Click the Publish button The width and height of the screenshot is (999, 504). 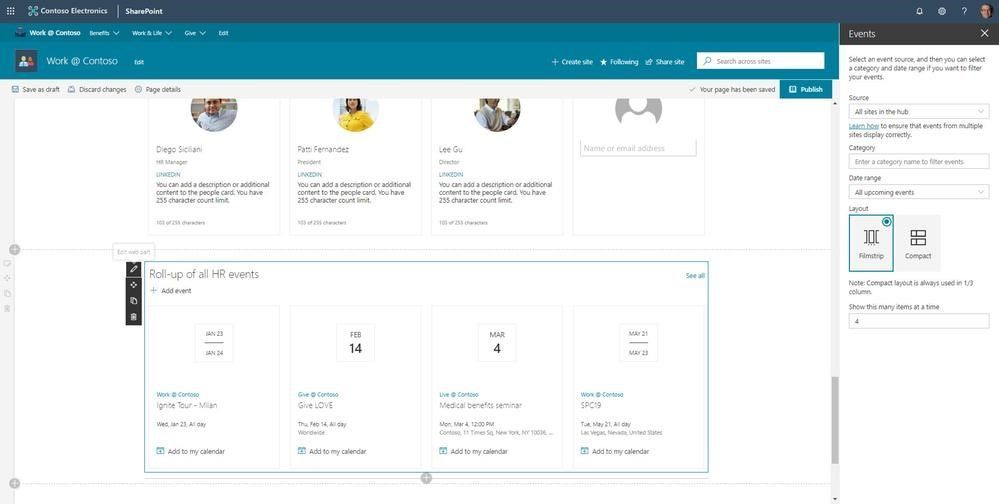(805, 89)
